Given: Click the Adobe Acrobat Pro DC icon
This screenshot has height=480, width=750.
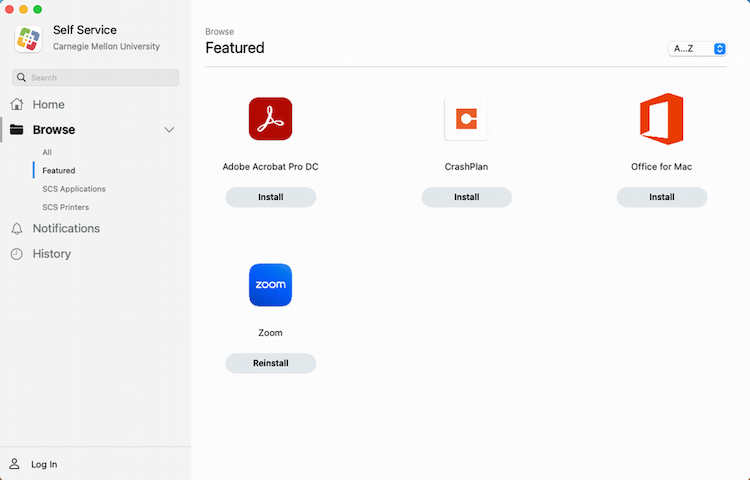Looking at the screenshot, I should coord(270,119).
